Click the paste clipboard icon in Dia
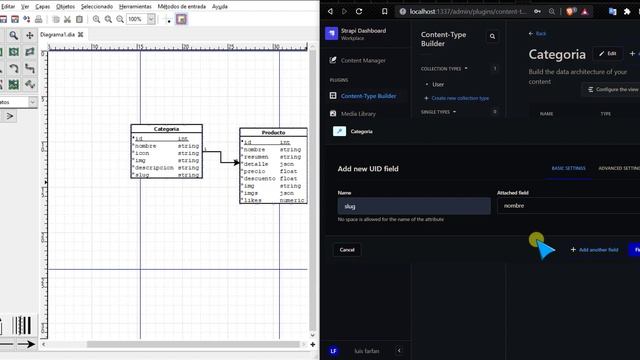The image size is (640, 360). pos(80,19)
